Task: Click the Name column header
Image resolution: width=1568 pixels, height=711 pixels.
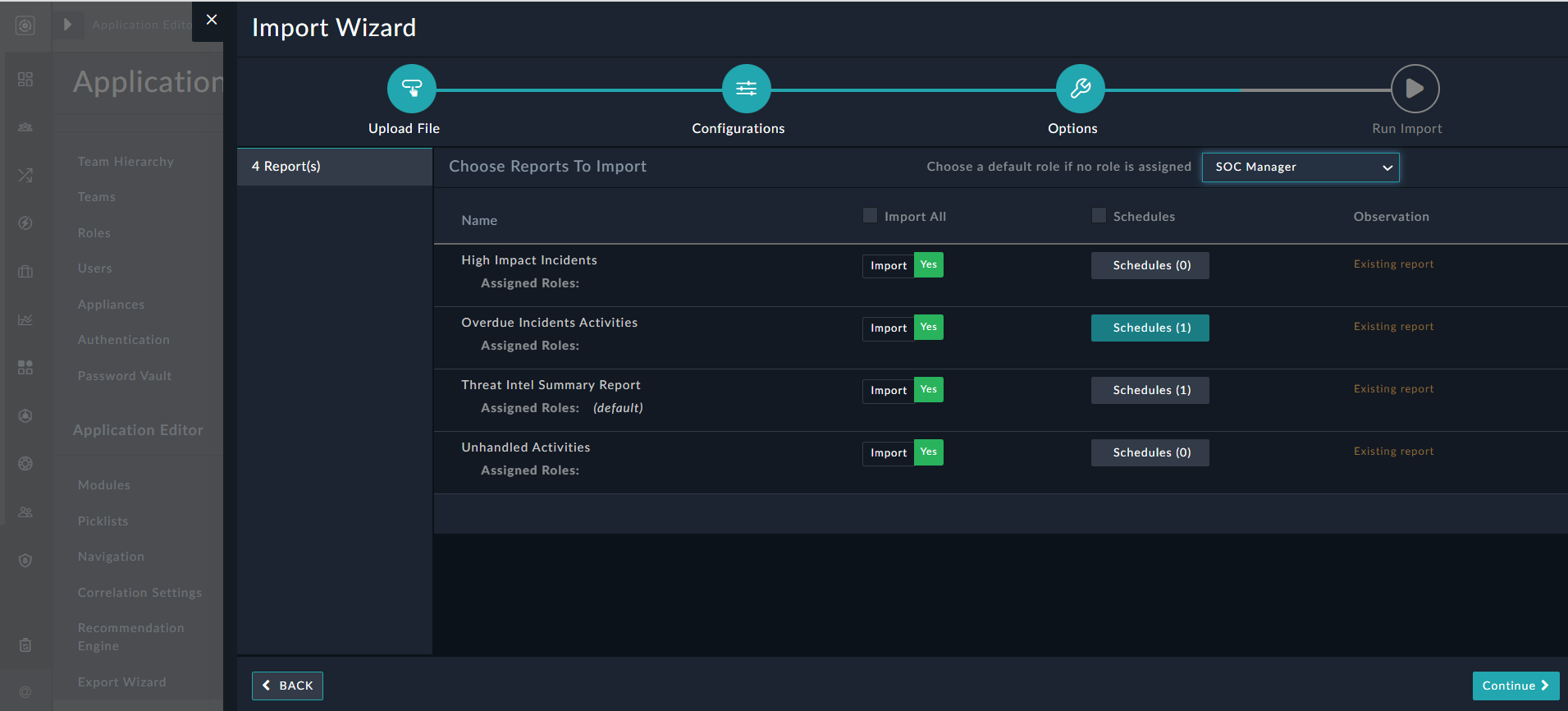Action: click(479, 220)
